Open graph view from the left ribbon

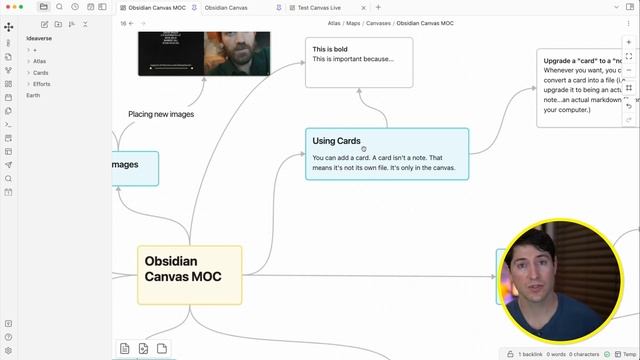(x=8, y=70)
